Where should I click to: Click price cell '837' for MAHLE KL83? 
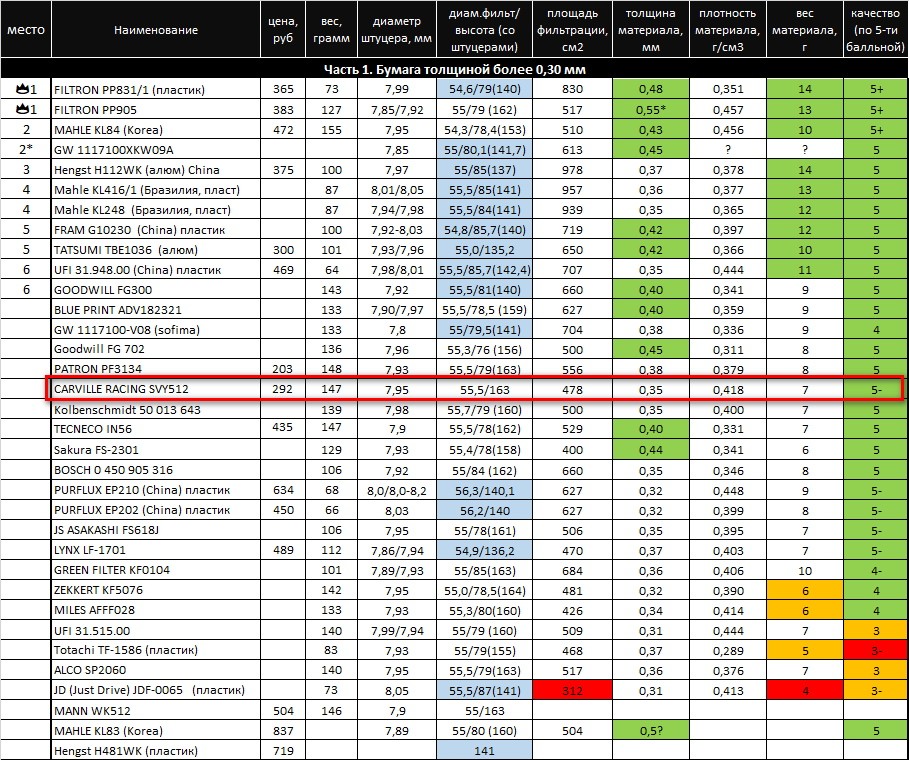(x=283, y=730)
